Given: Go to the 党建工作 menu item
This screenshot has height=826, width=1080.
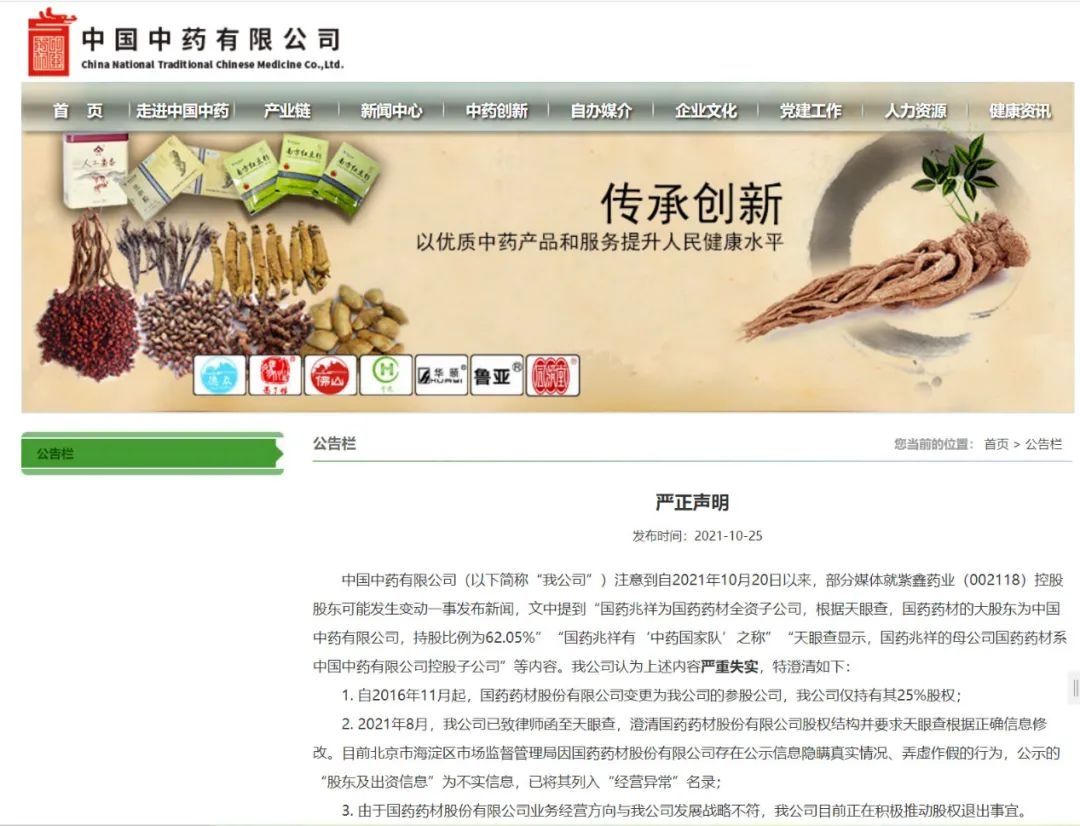Looking at the screenshot, I should (x=811, y=110).
